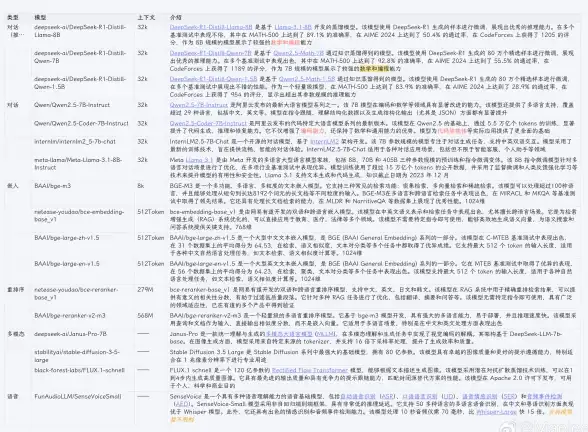Follow the InternLM2 architecture link
Screen dimensions: 588x432
click(x=324, y=142)
